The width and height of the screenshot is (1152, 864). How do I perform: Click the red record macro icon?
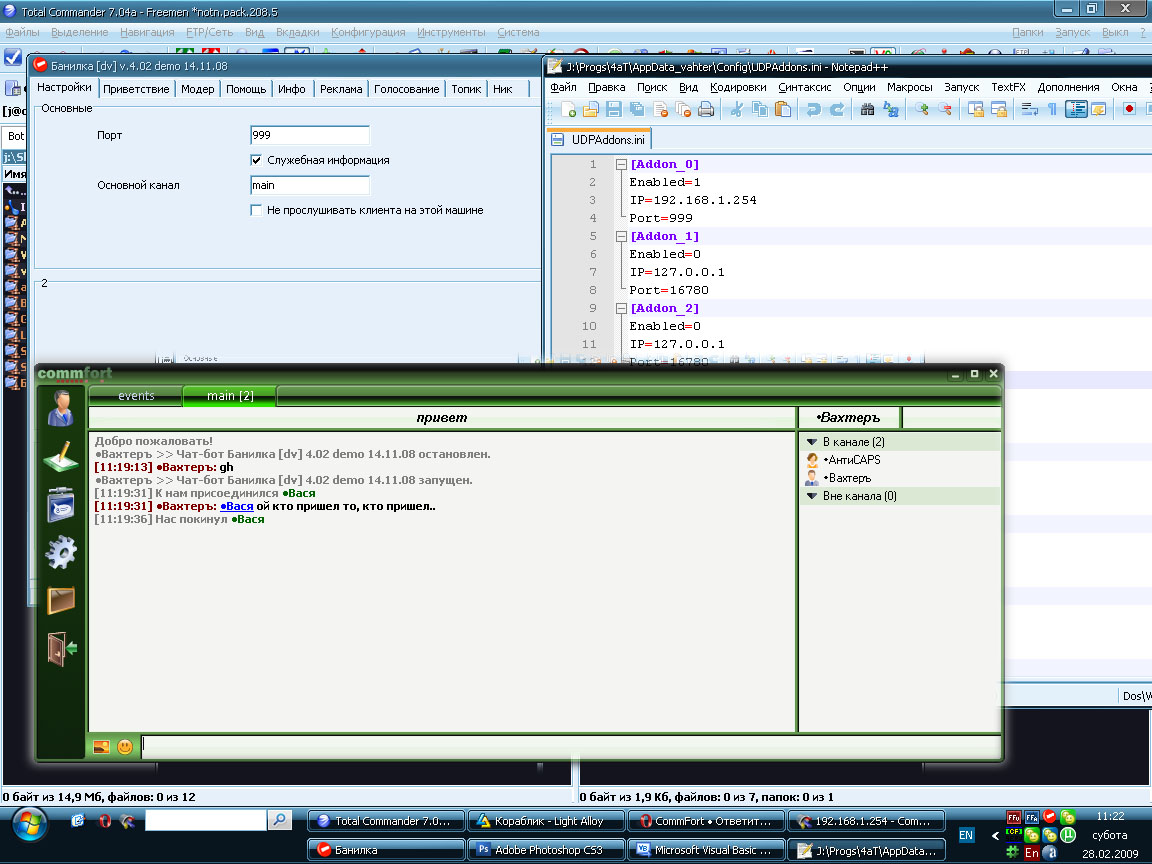(1129, 110)
